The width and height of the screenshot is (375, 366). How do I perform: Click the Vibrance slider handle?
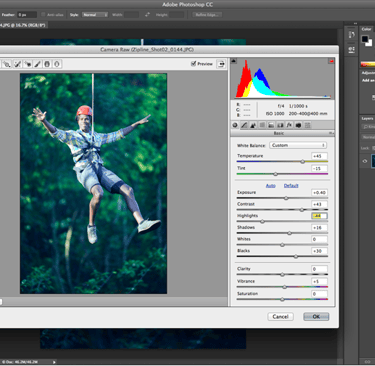click(284, 287)
